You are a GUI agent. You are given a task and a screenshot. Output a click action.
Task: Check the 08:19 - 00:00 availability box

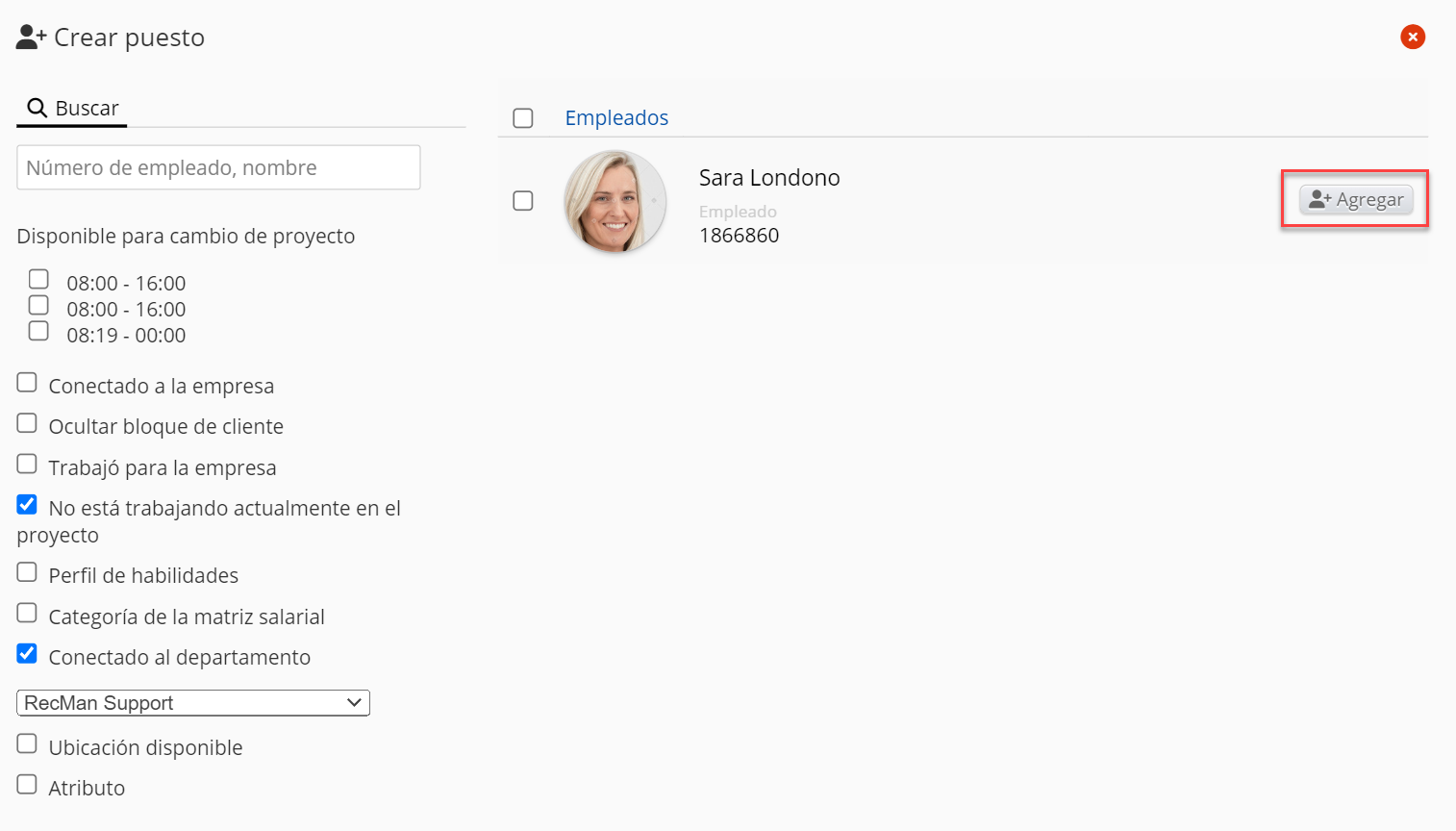point(38,331)
